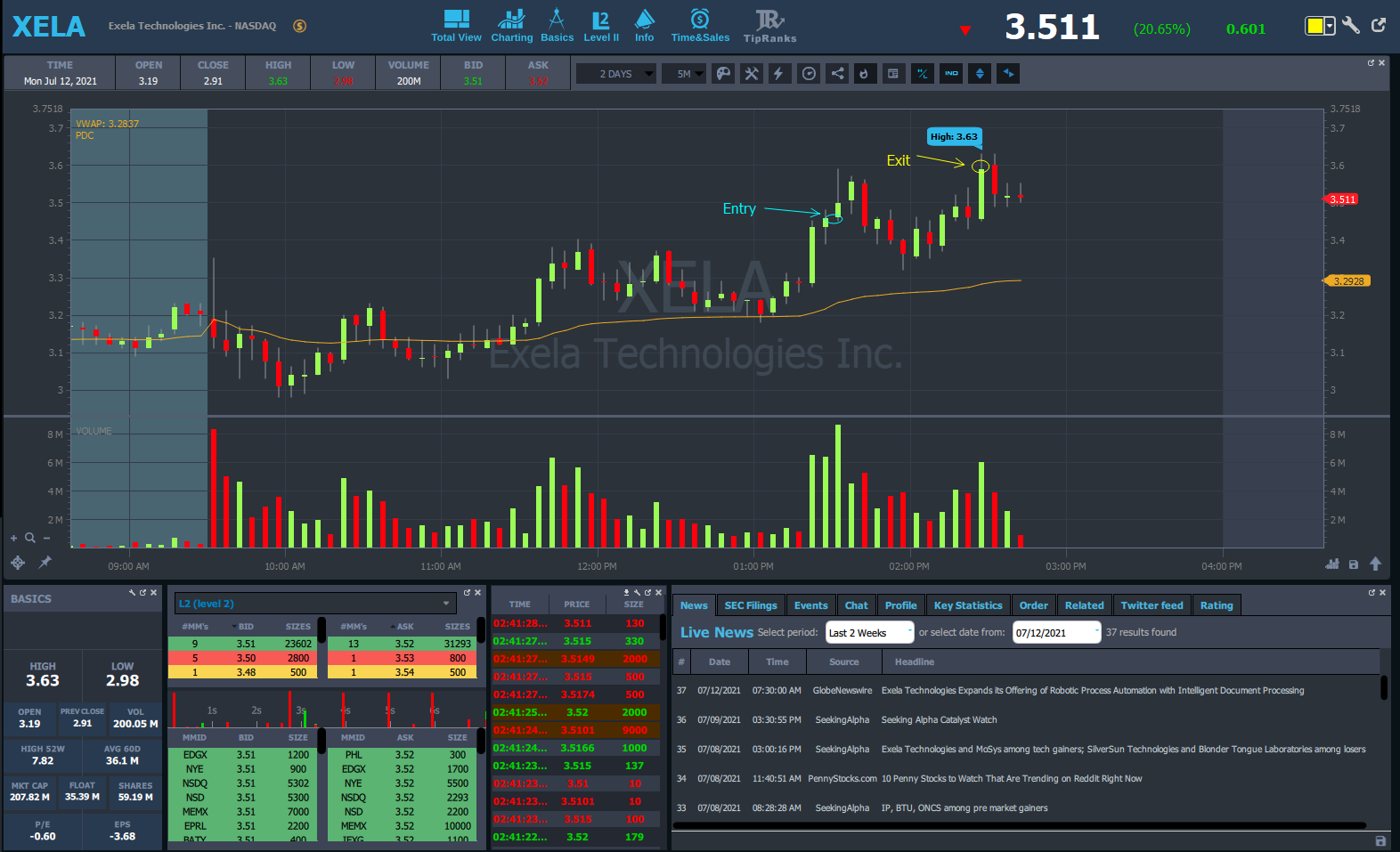This screenshot has width=1400, height=852.
Task: Click the bar-chart icon at chart bottom right
Action: coord(1332,564)
